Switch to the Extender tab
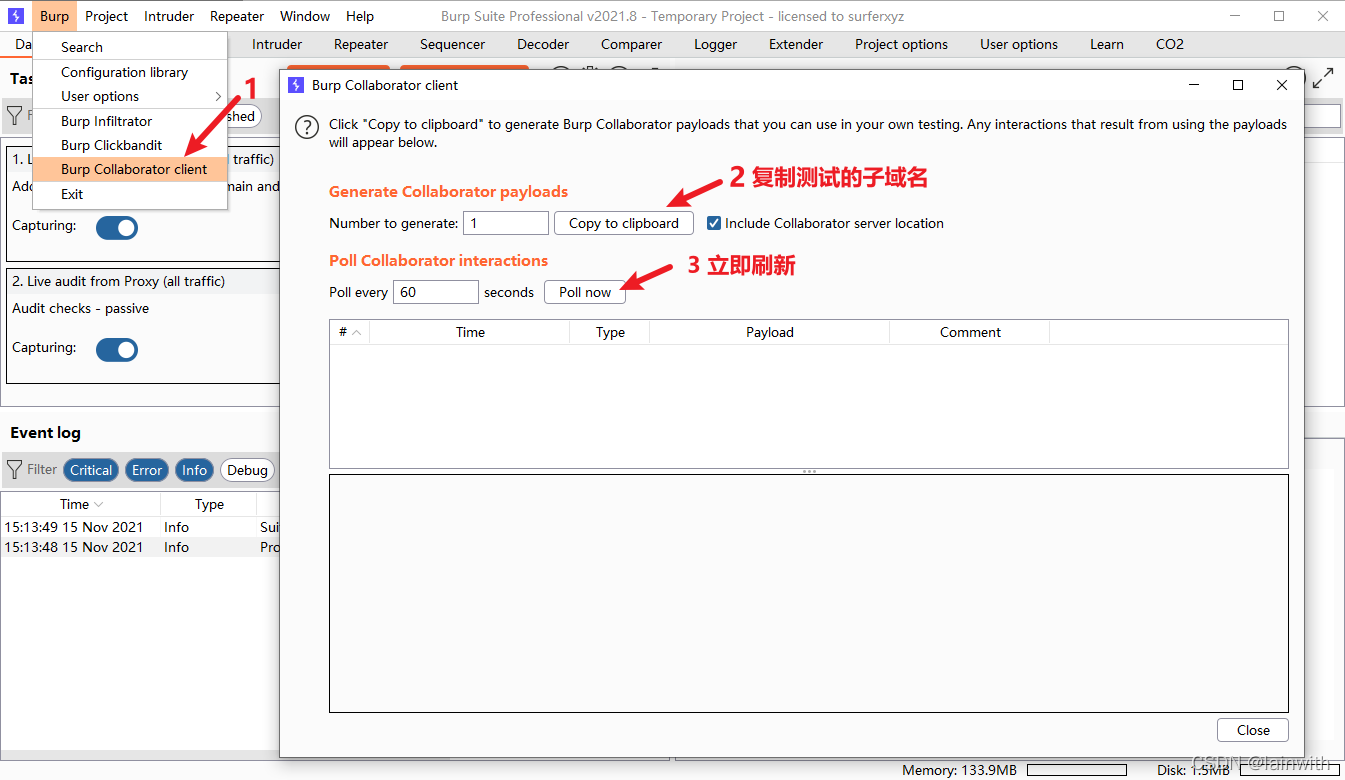The height and width of the screenshot is (780, 1345). click(x=796, y=44)
